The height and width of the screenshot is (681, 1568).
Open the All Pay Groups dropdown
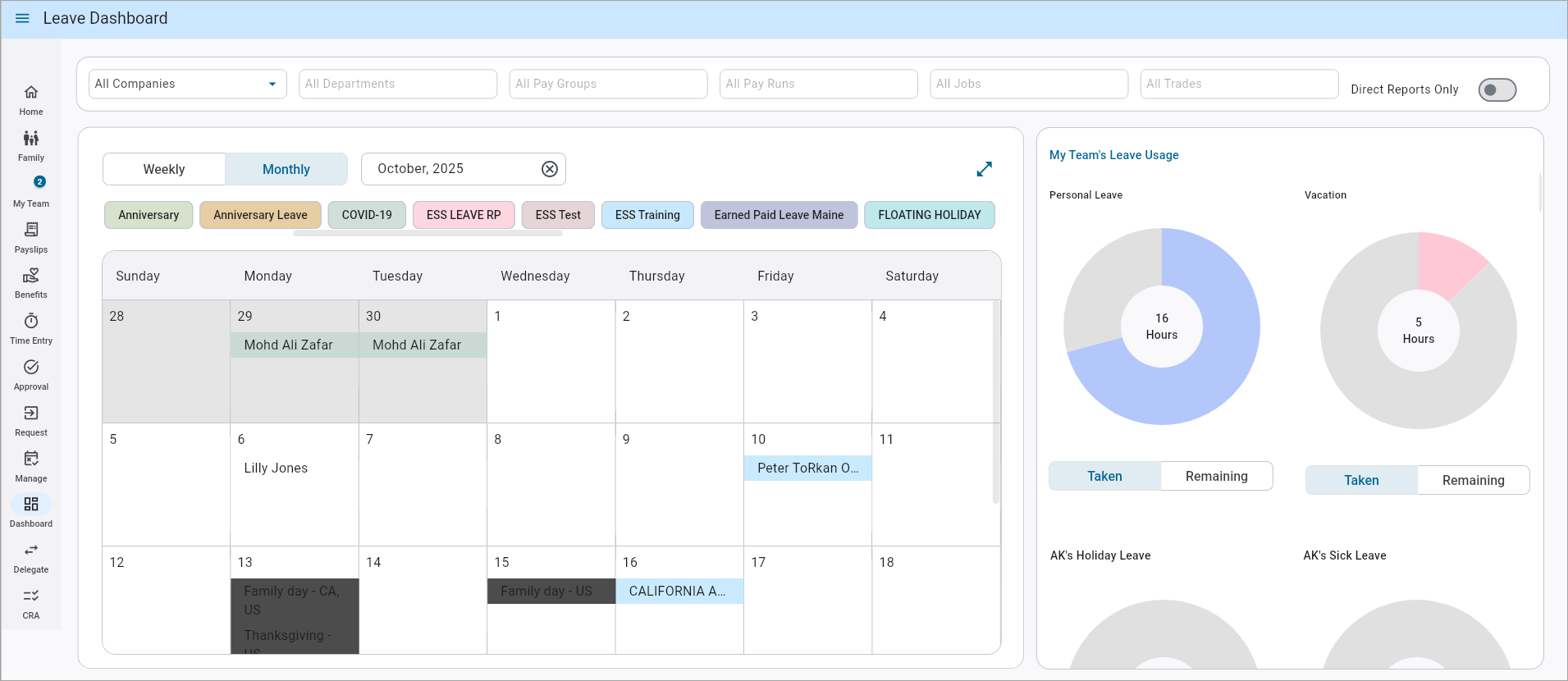tap(608, 84)
